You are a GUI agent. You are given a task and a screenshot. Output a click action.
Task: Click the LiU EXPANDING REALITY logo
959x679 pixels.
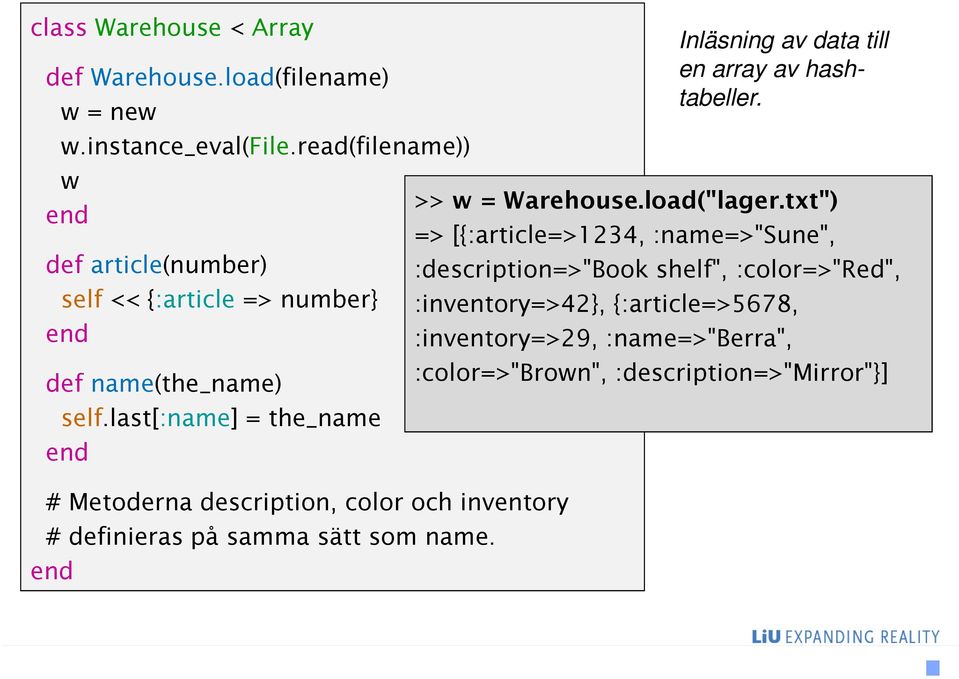tap(845, 637)
